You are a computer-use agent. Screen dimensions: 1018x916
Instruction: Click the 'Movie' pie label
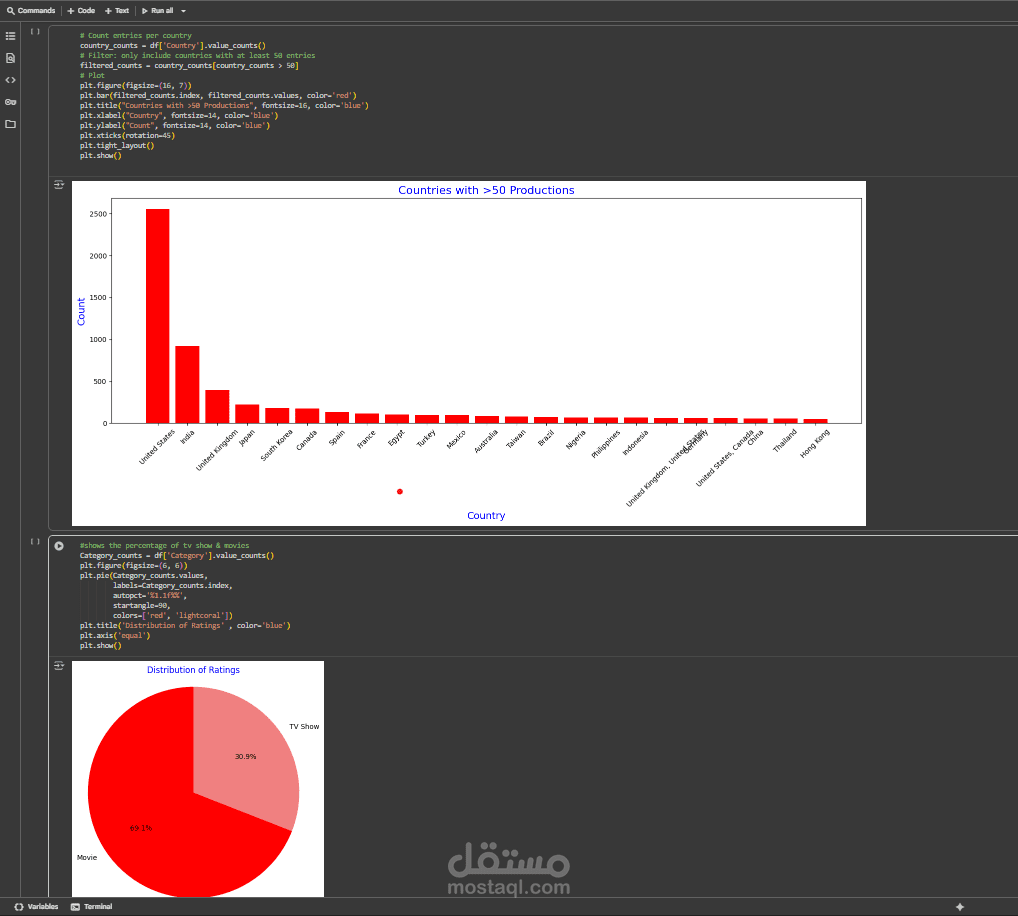(87, 858)
